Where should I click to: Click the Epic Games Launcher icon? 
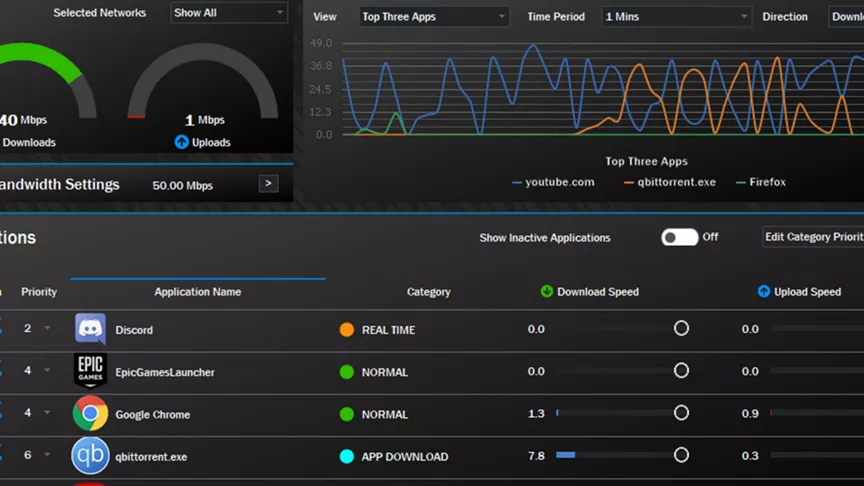click(x=90, y=371)
